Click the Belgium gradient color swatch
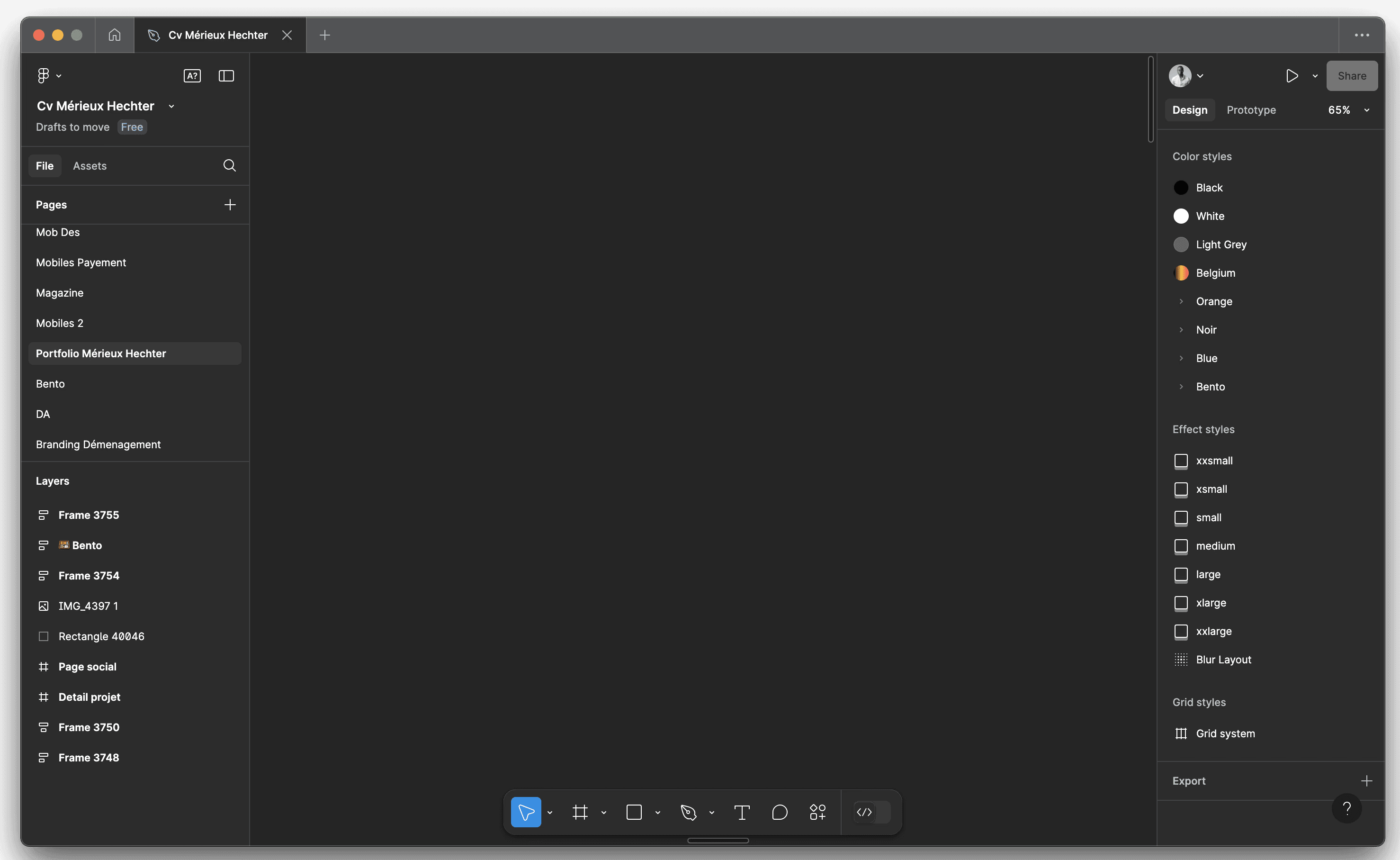Screen dimensions: 1400x860 click(x=1181, y=273)
